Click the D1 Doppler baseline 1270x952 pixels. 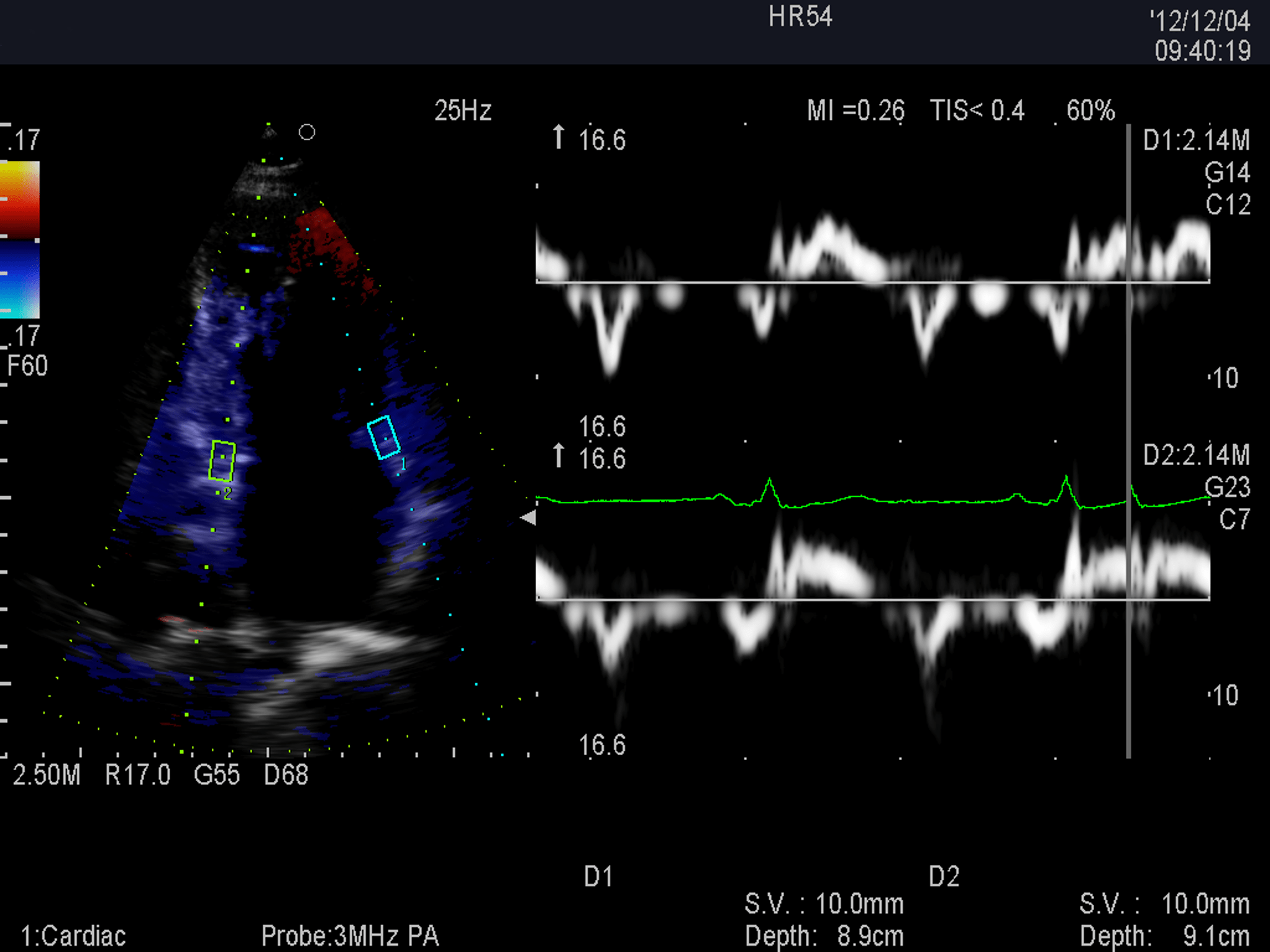(873, 283)
